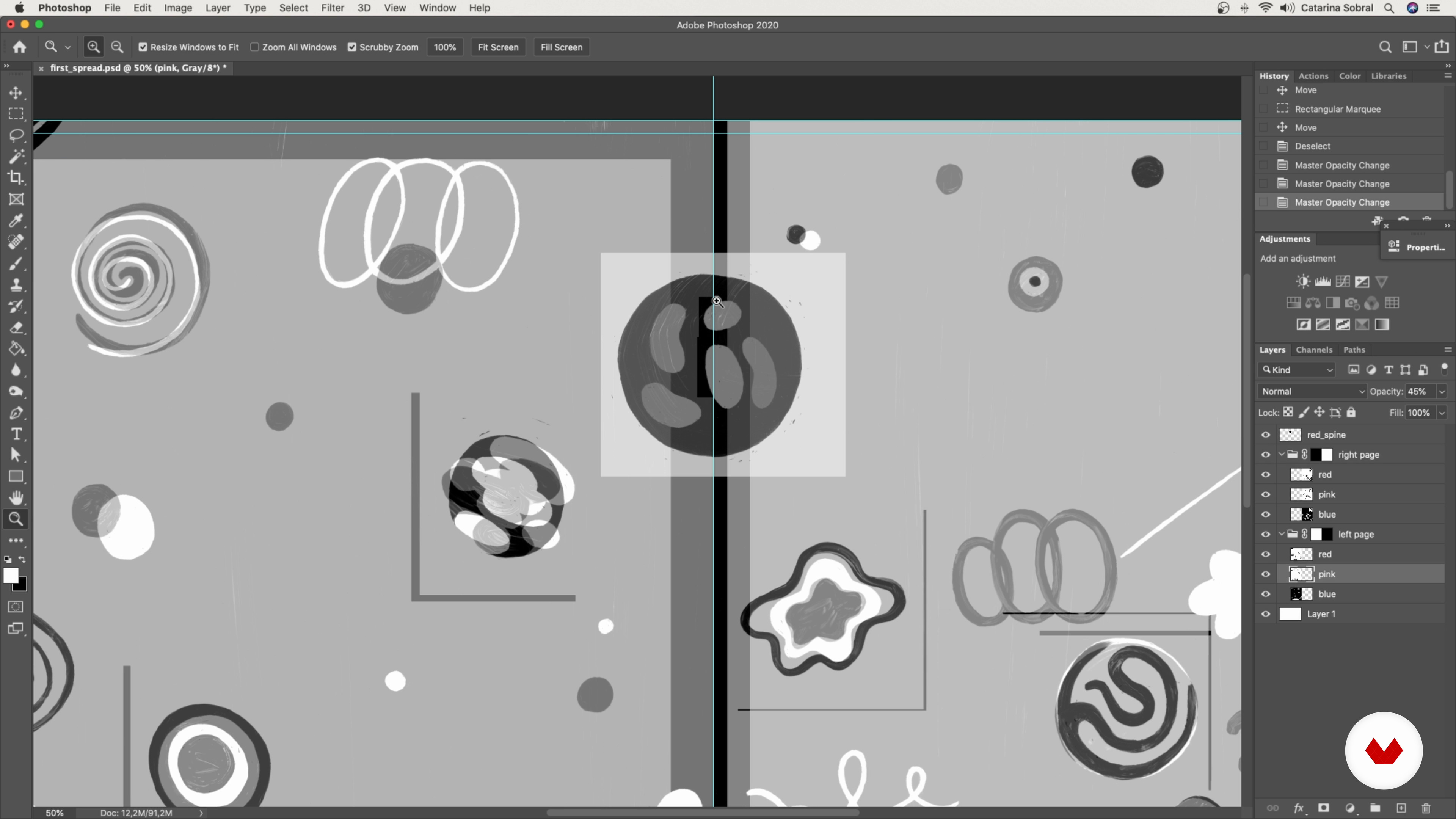Select the Rectangle shape tool

tap(16, 477)
